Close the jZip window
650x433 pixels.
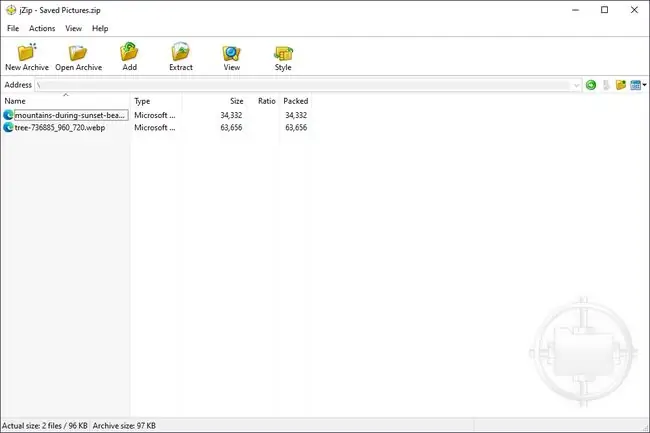(x=634, y=10)
